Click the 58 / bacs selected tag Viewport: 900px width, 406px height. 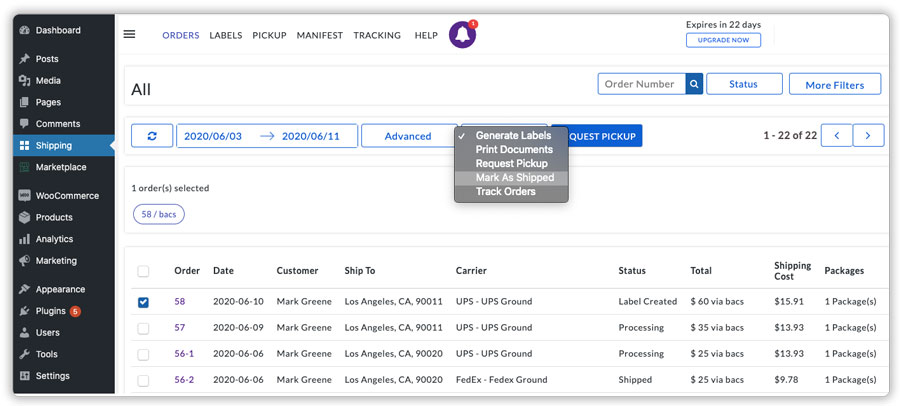[159, 214]
